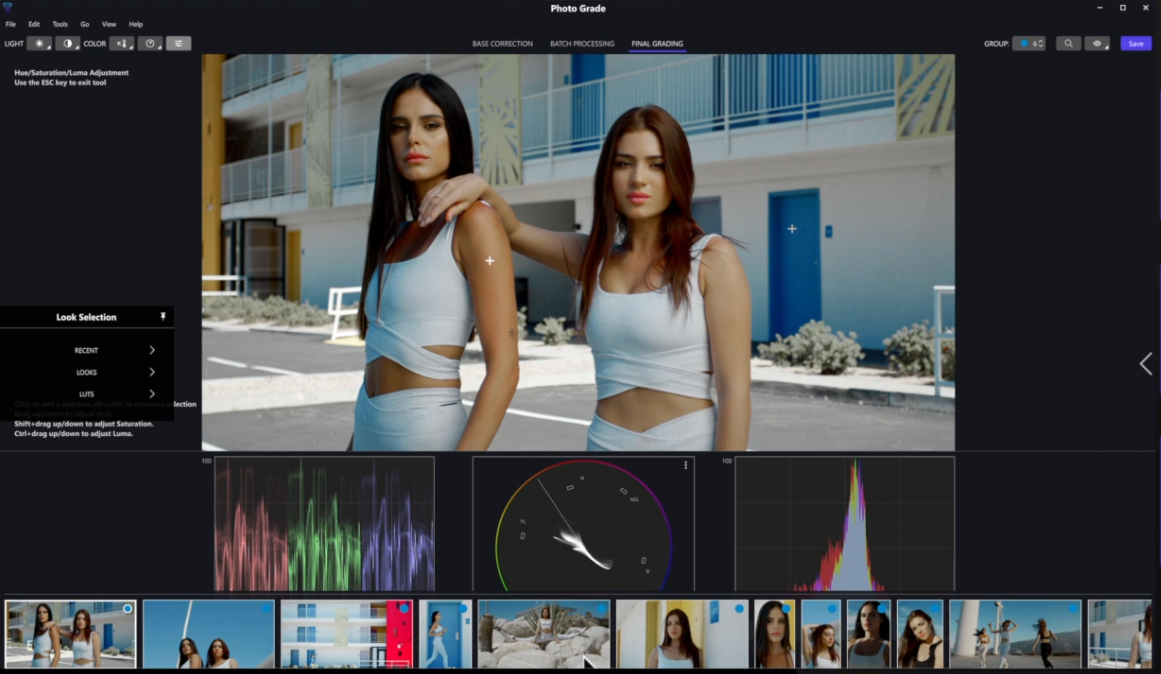
Task: Switch to the Batch Processing tab
Action: [x=582, y=44]
